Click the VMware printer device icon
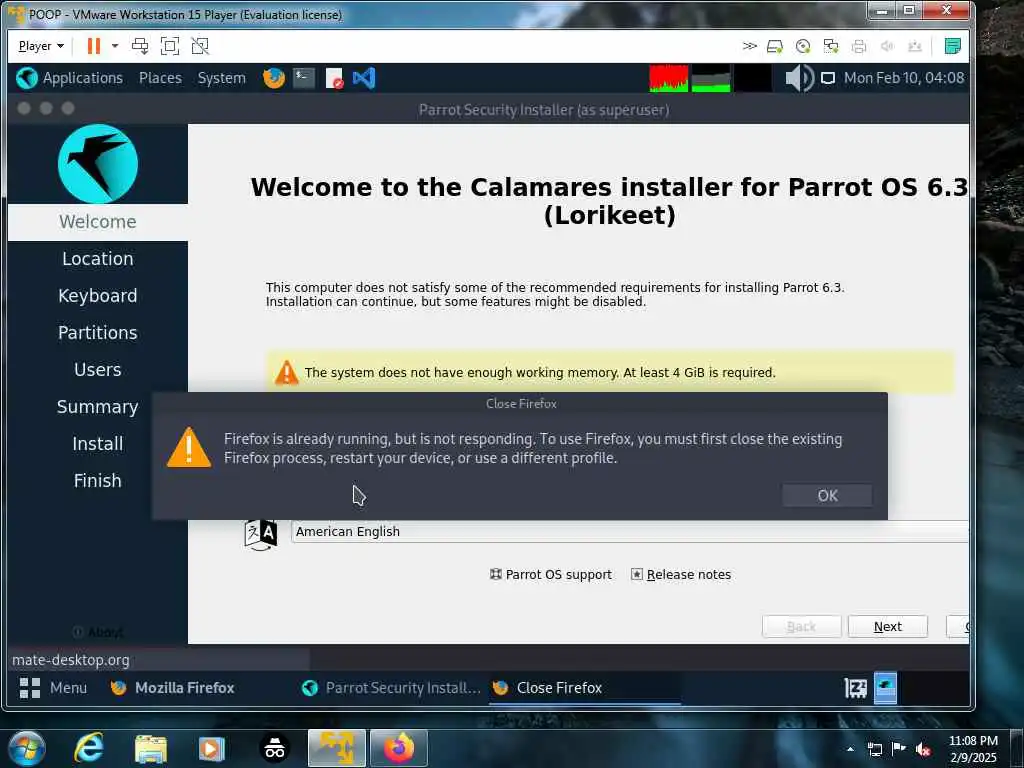1024x768 pixels. [859, 46]
